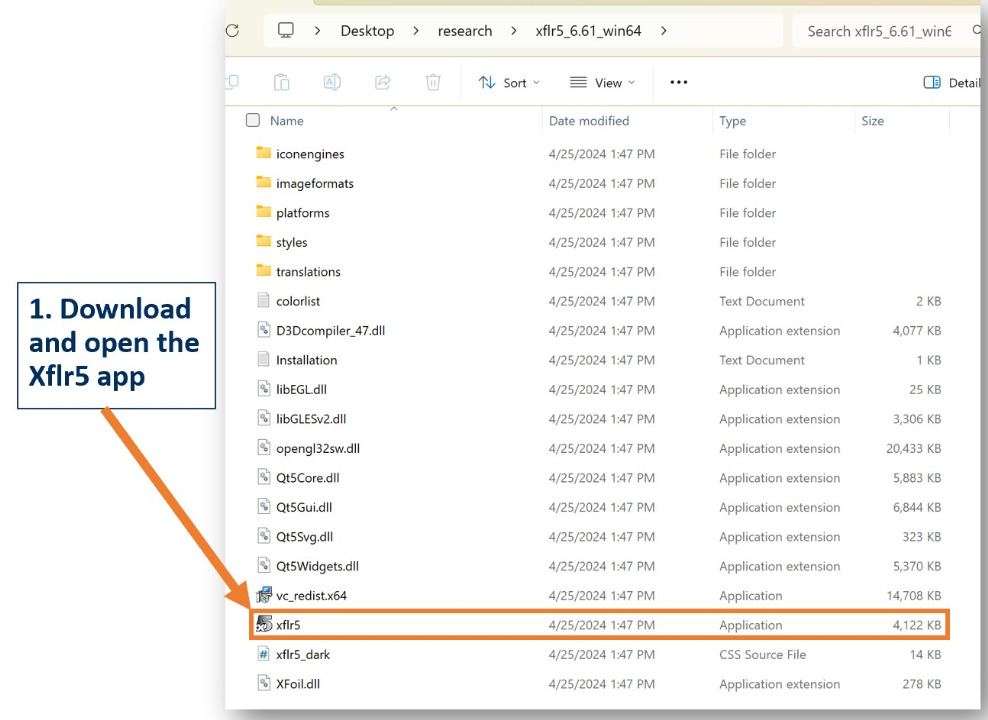
Task: Click the iconengines folder icon
Action: pos(264,154)
